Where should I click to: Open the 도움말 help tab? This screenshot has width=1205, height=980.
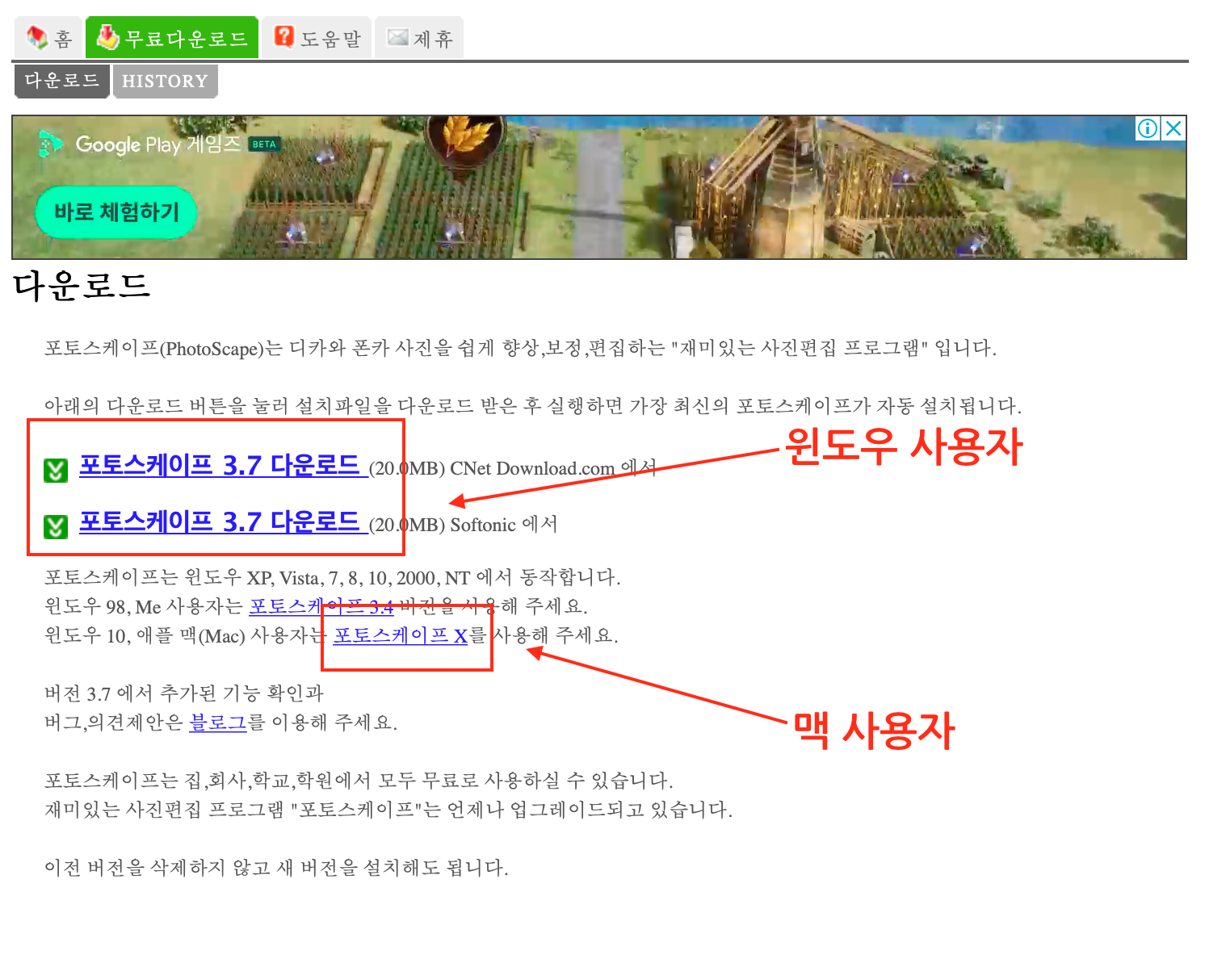tap(317, 38)
